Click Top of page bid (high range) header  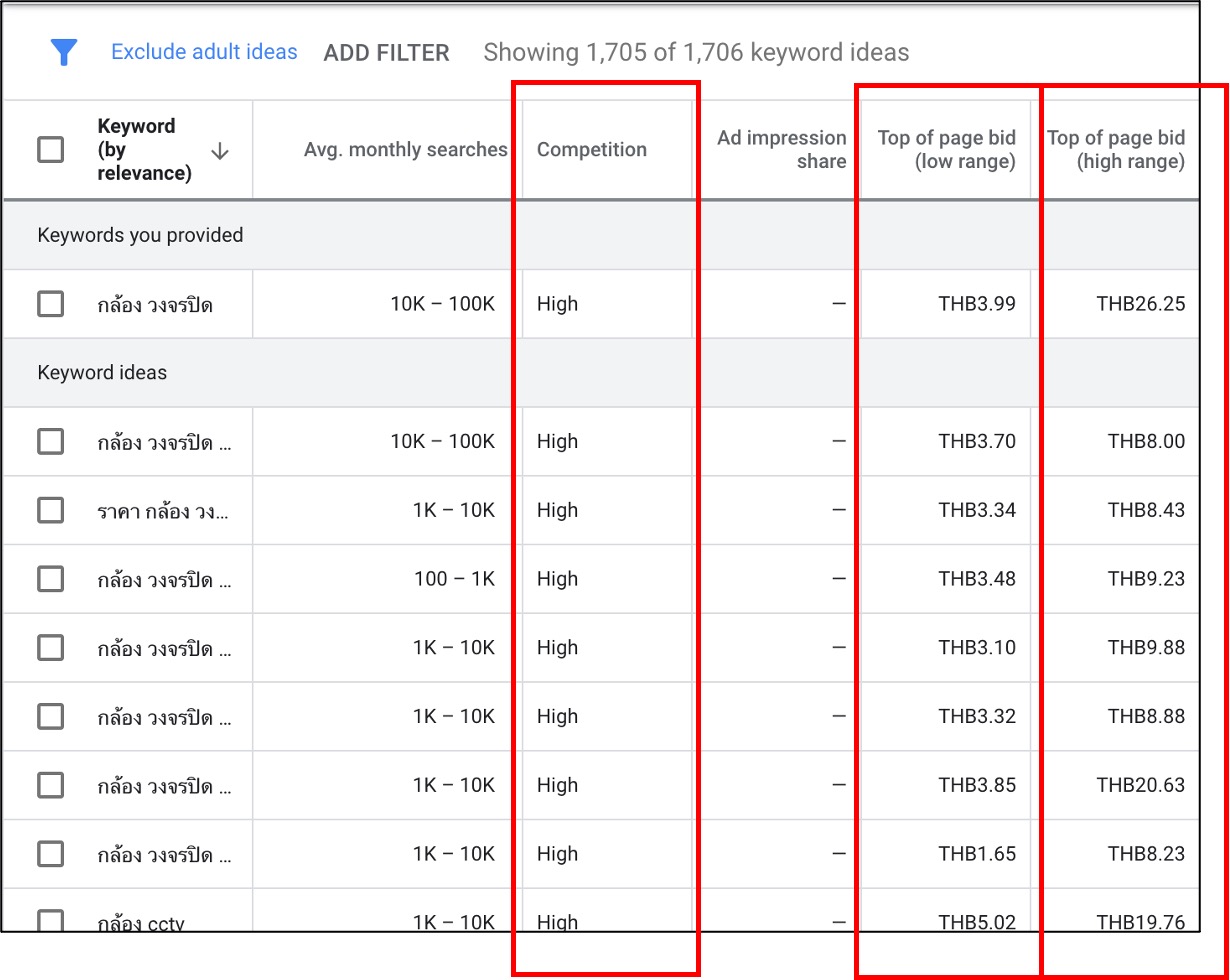pos(1115,150)
